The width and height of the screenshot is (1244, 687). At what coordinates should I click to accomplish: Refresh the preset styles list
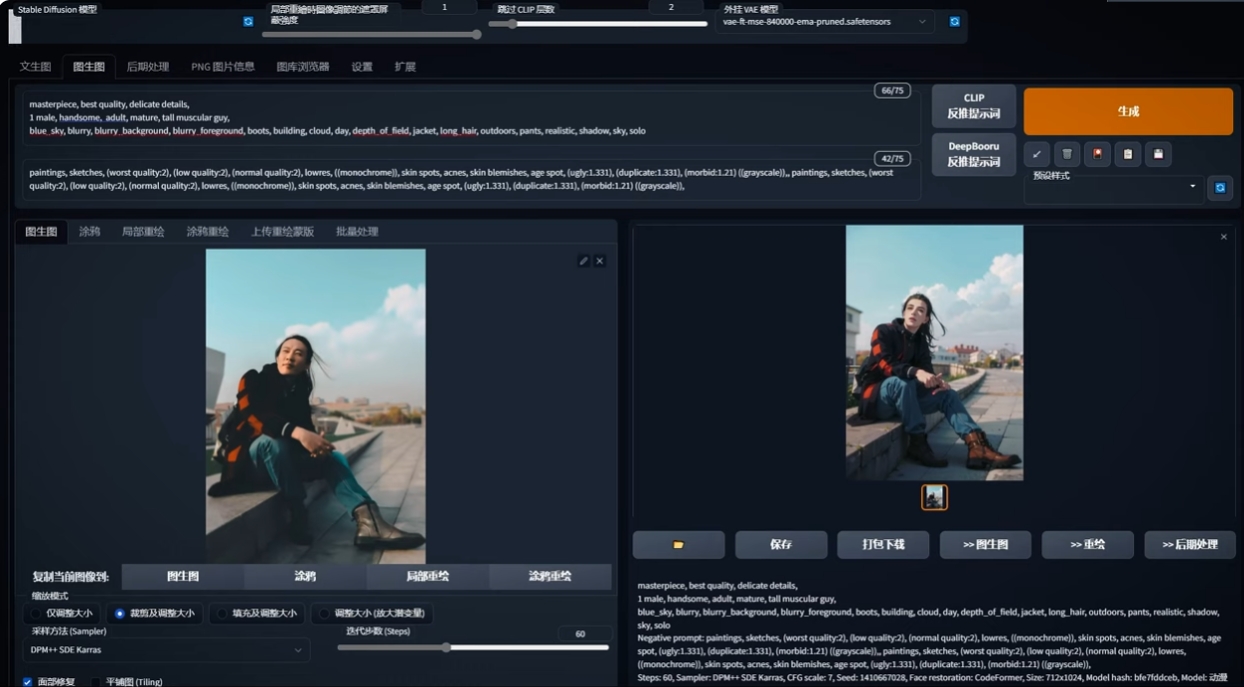point(1220,187)
